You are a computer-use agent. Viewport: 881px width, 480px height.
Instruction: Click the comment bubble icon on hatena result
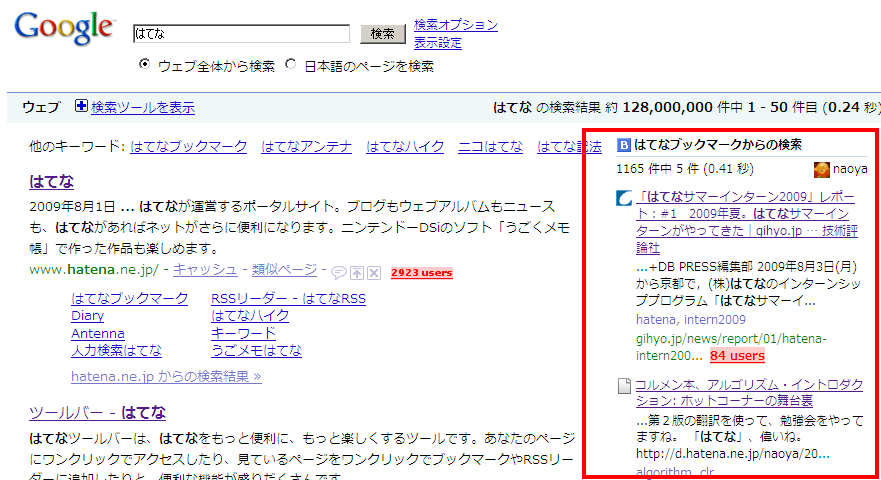click(339, 273)
